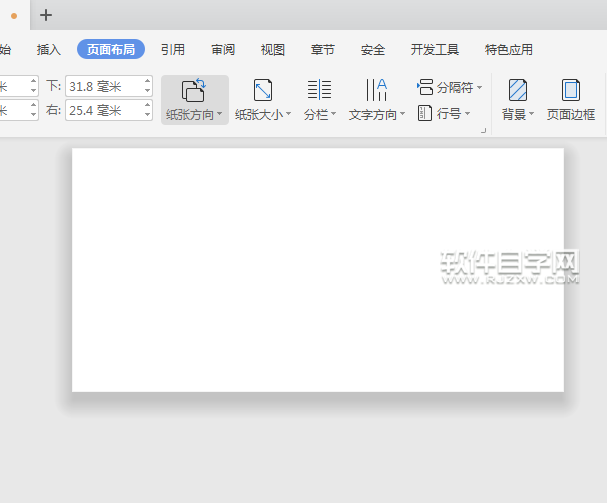The height and width of the screenshot is (503, 607).
Task: Open the 纸张大小 dropdown arrow
Action: pos(289,115)
